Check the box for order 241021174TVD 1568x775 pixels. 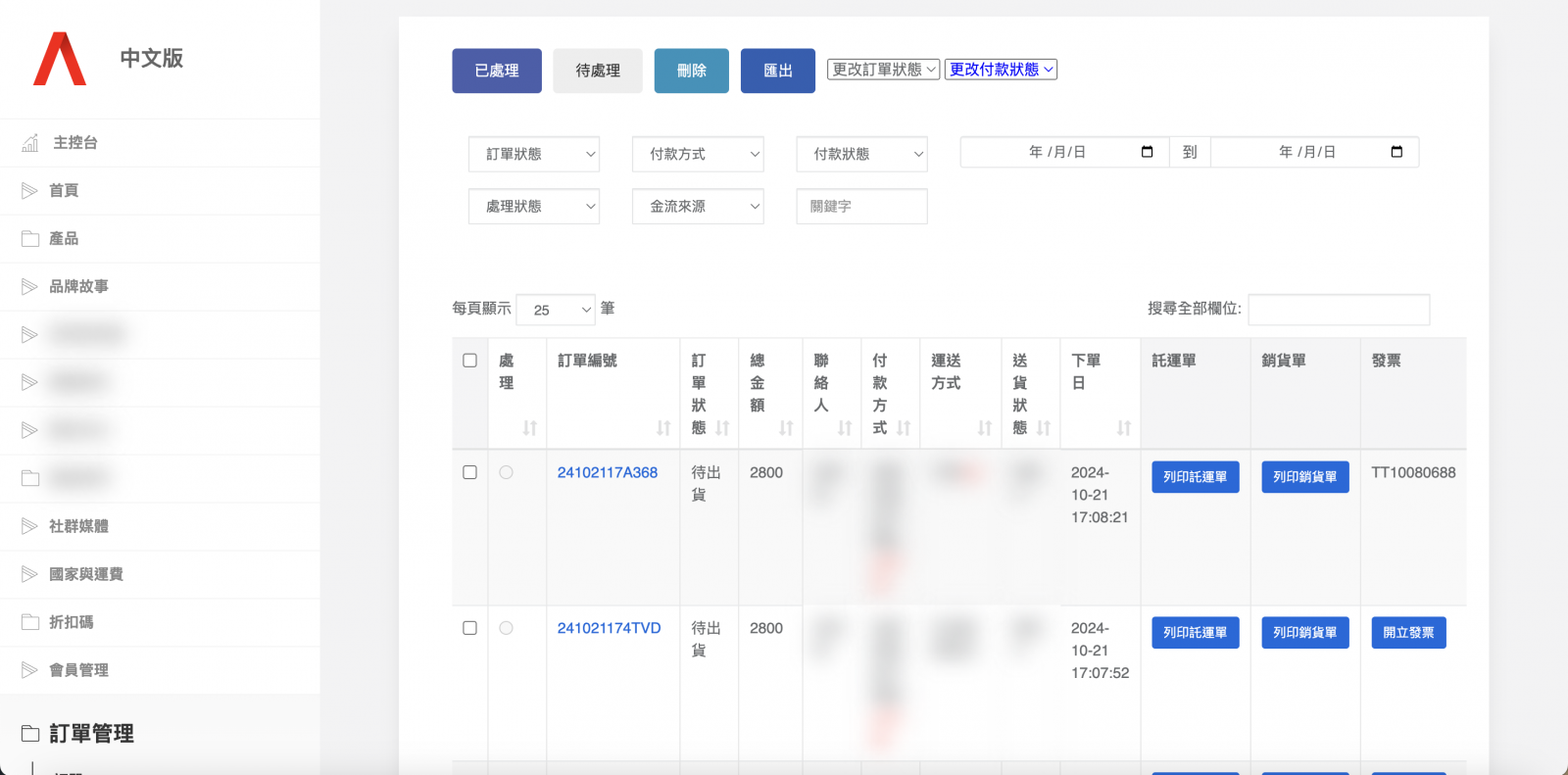pyautogui.click(x=469, y=628)
